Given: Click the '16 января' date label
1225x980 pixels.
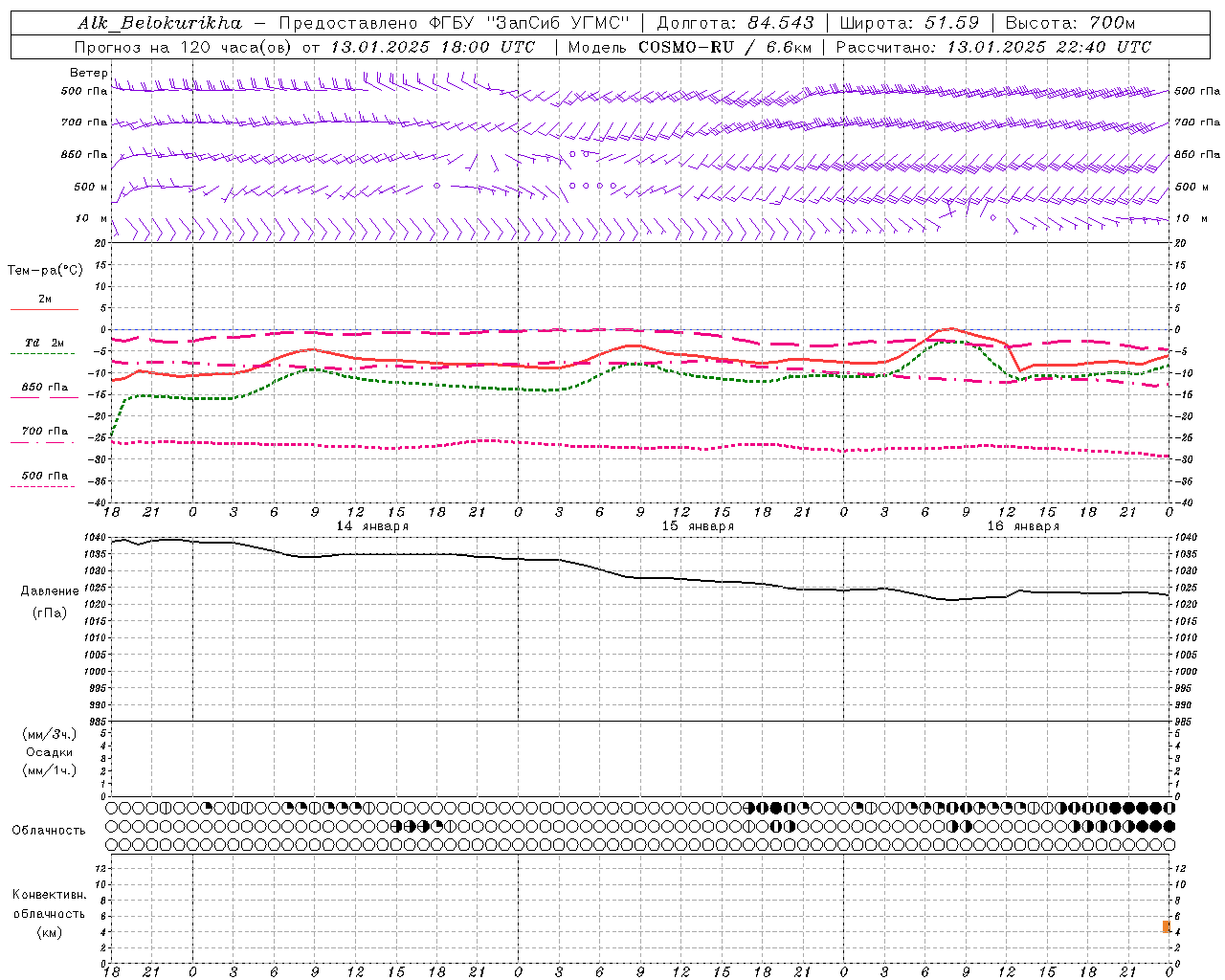Looking at the screenshot, I should pyautogui.click(x=1023, y=526).
